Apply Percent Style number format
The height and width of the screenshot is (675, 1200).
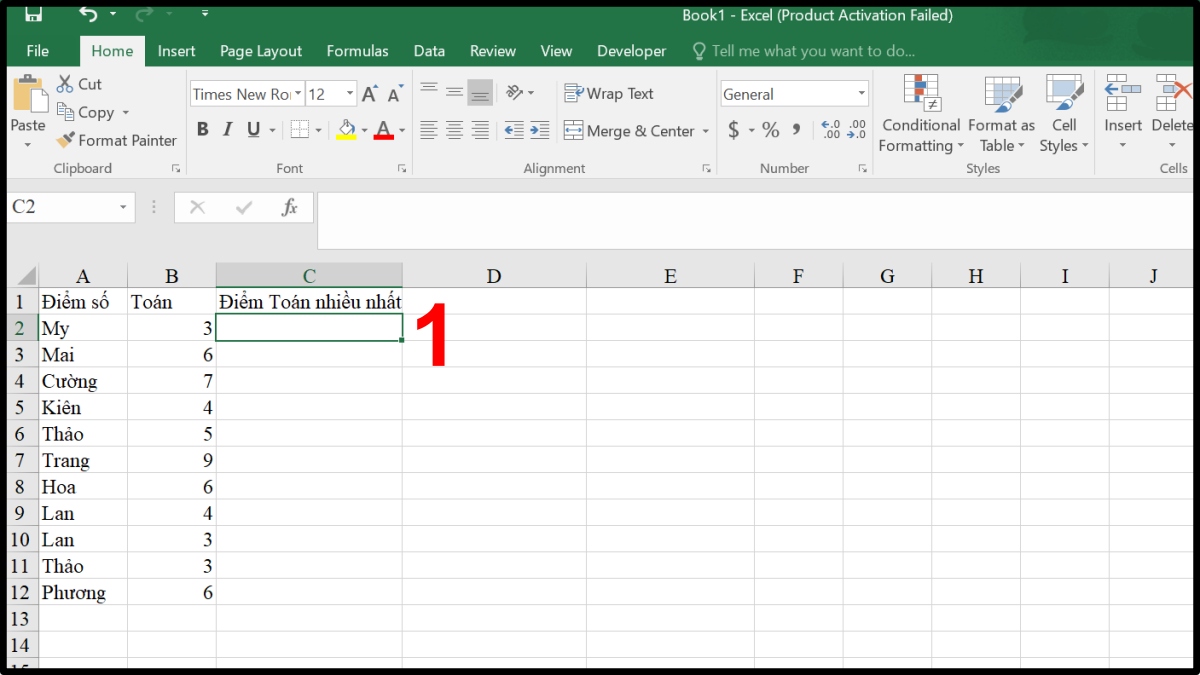pos(770,130)
